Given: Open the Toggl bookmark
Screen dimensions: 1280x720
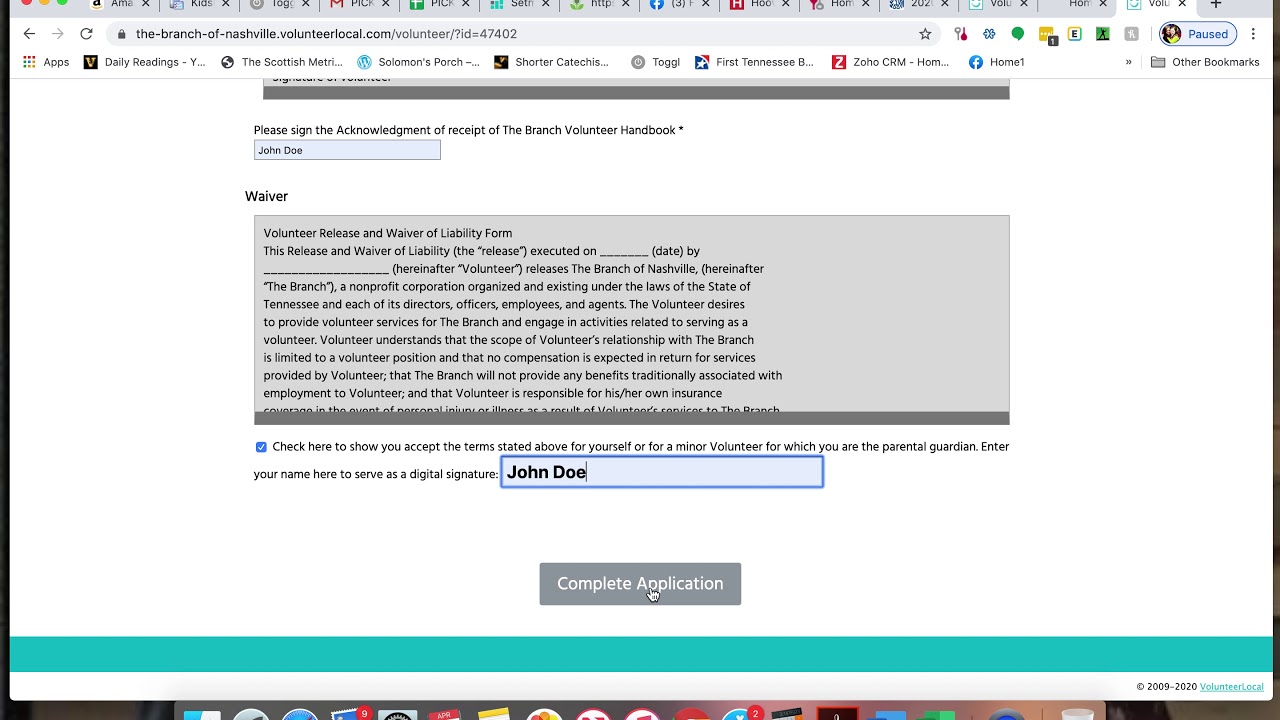Looking at the screenshot, I should (655, 62).
